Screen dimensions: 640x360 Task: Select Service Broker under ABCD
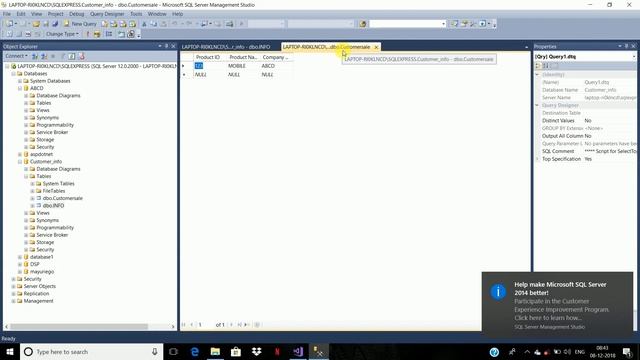coord(52,132)
